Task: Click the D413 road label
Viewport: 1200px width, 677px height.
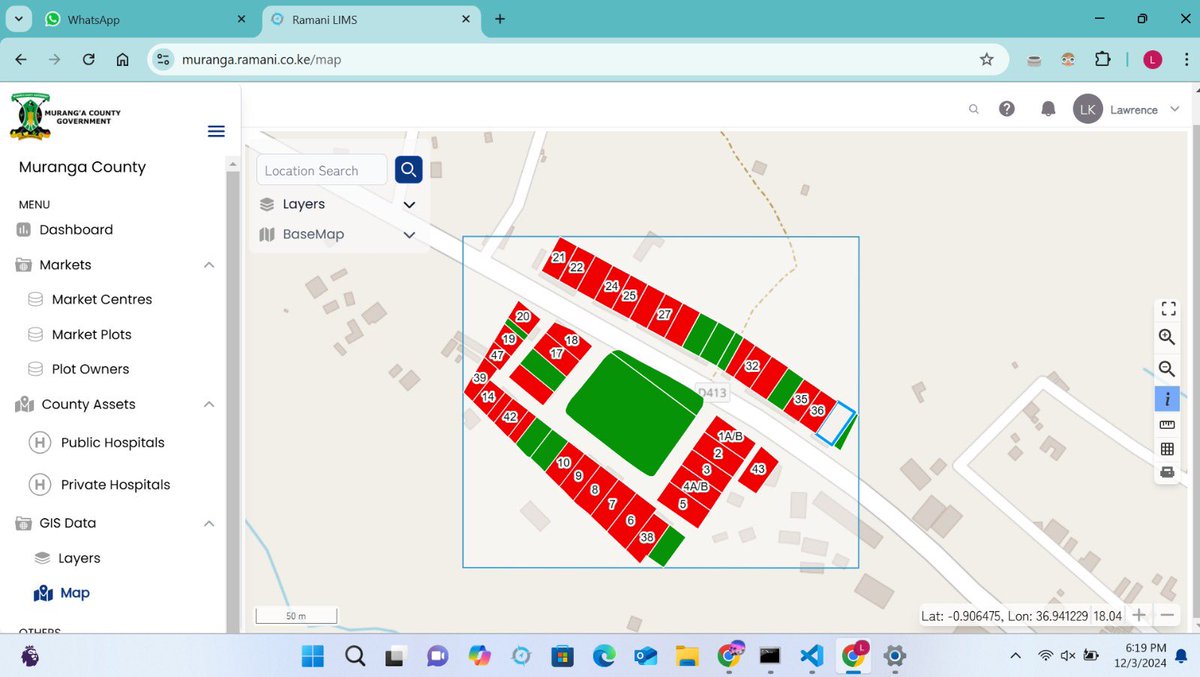Action: (712, 393)
